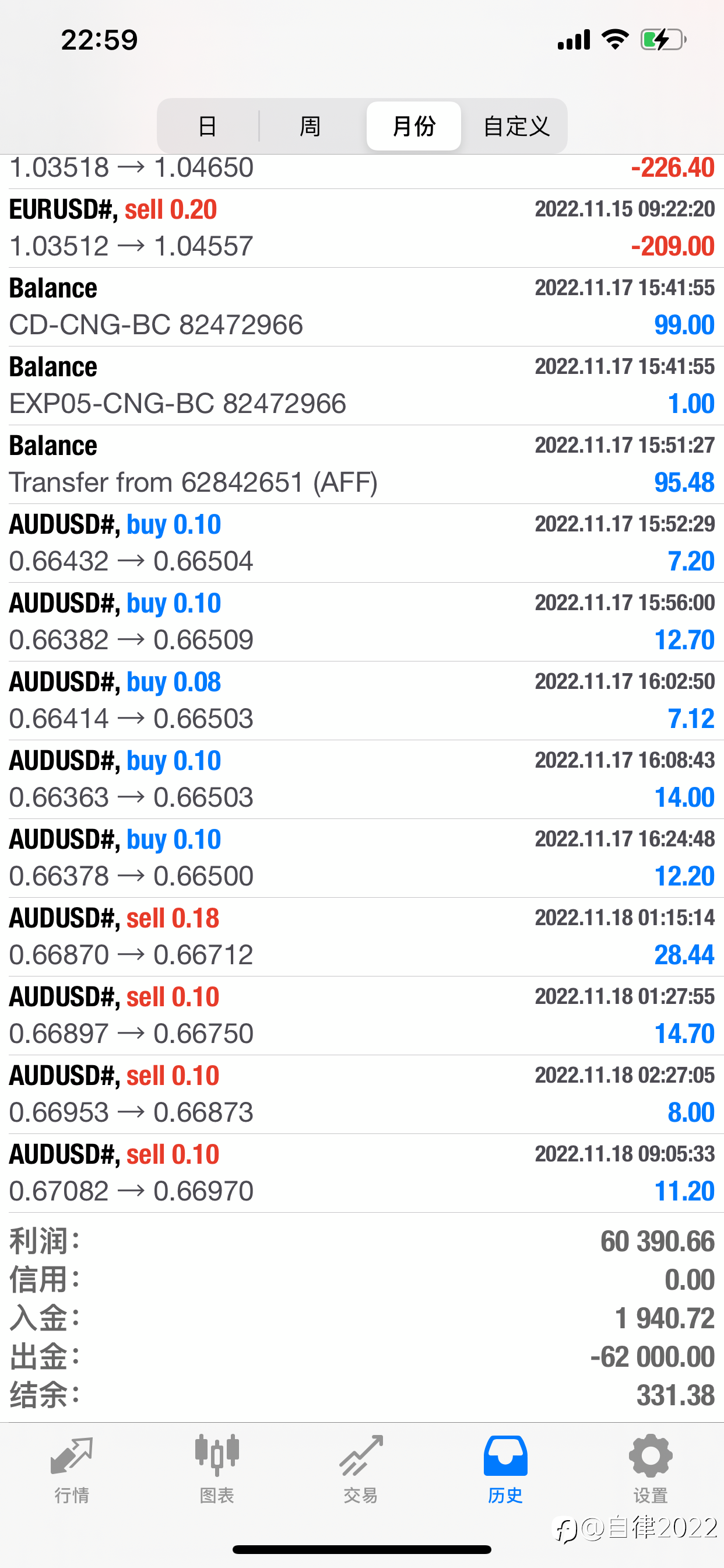Tap the 利润 profit total 60 390.66
This screenshot has width=724, height=1568.
tap(656, 1241)
